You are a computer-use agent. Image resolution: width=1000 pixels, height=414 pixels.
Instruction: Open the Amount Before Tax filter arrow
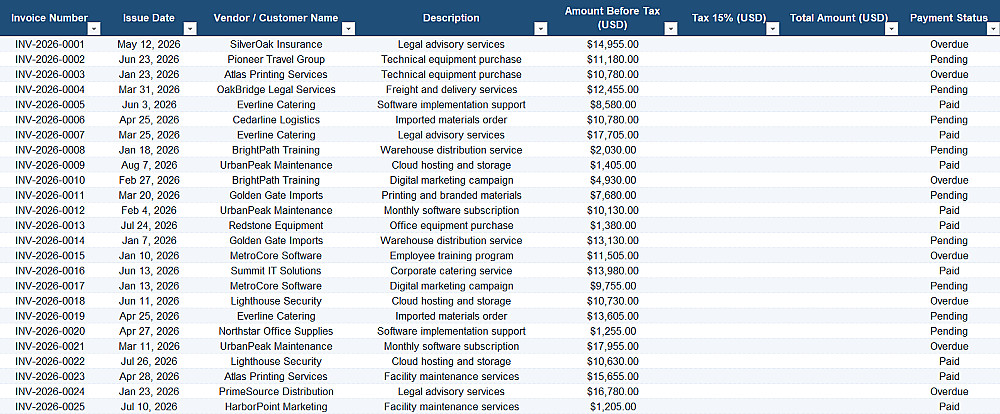tap(671, 29)
